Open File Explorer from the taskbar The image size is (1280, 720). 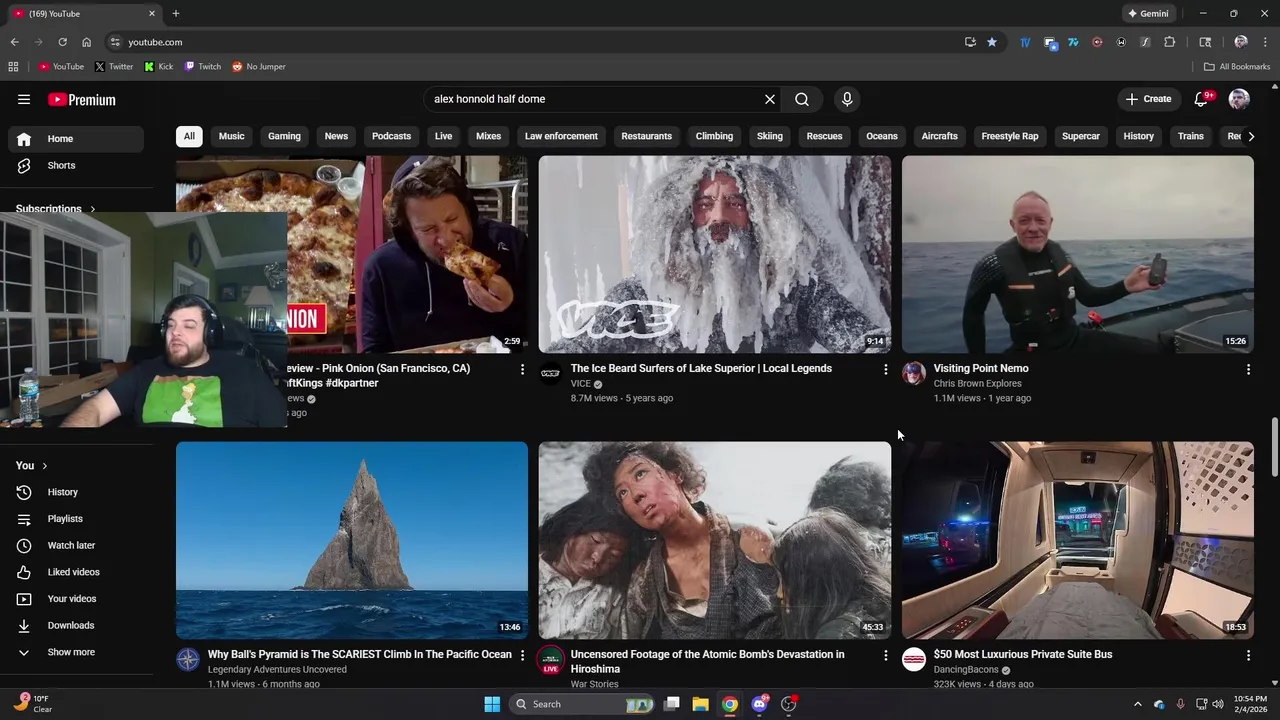(700, 704)
